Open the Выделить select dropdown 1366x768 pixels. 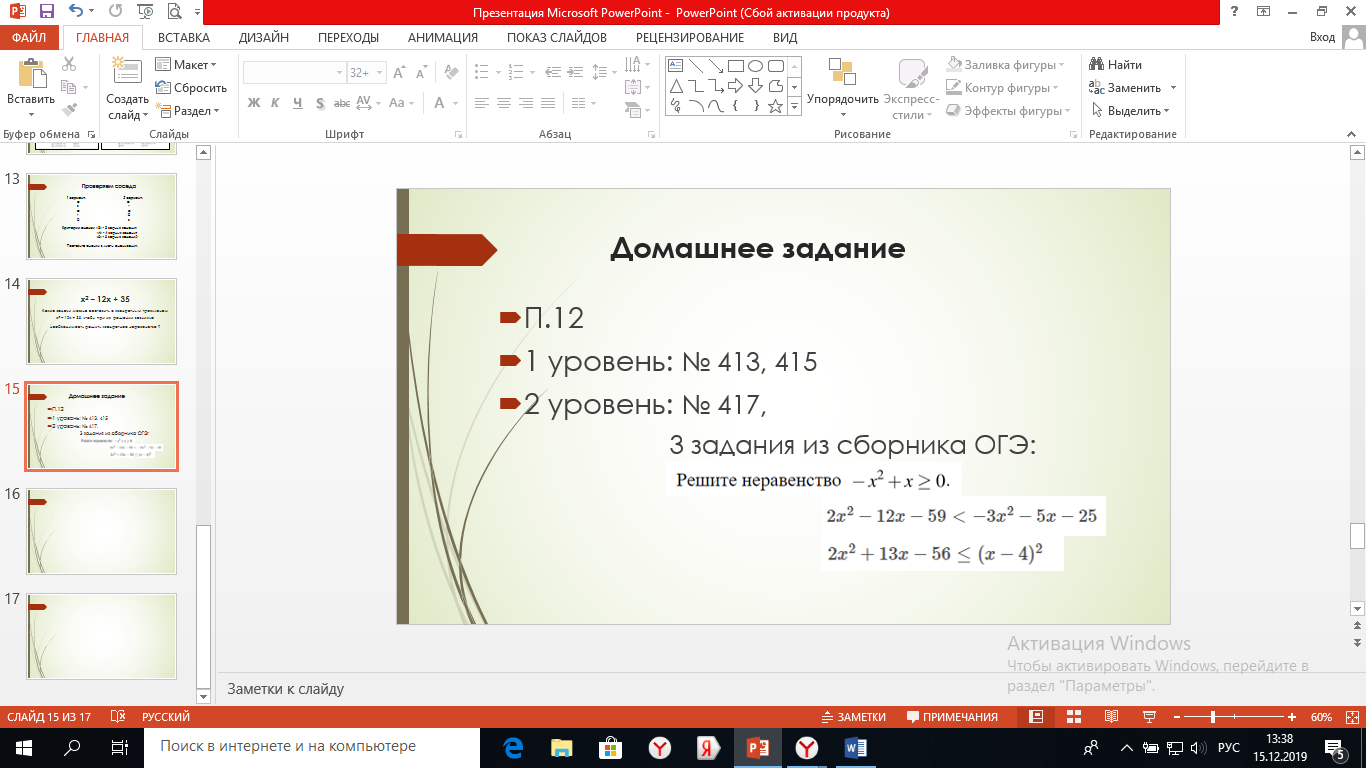(x=1130, y=110)
